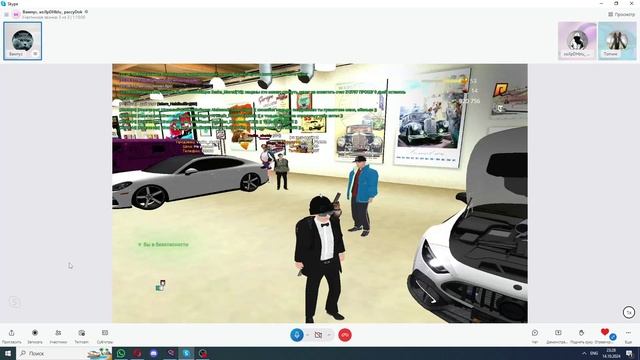
Task: Switch to Skype in the taskbar
Action: click(187, 353)
